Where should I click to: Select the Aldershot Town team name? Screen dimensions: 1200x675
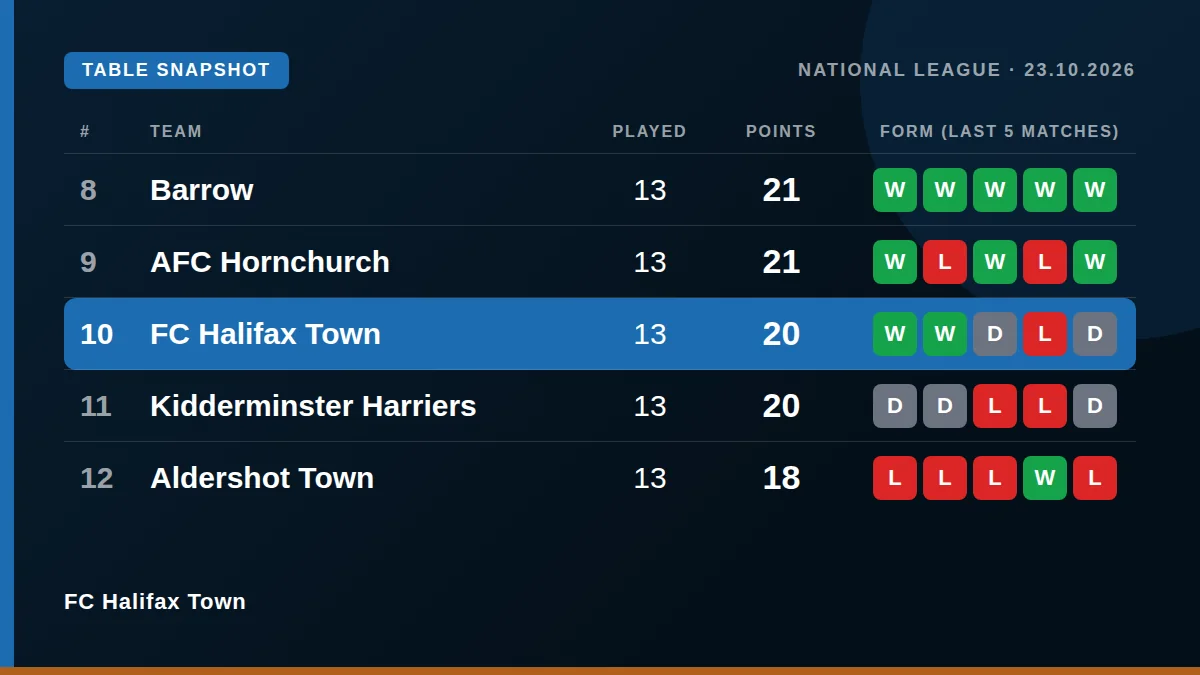[x=262, y=478]
